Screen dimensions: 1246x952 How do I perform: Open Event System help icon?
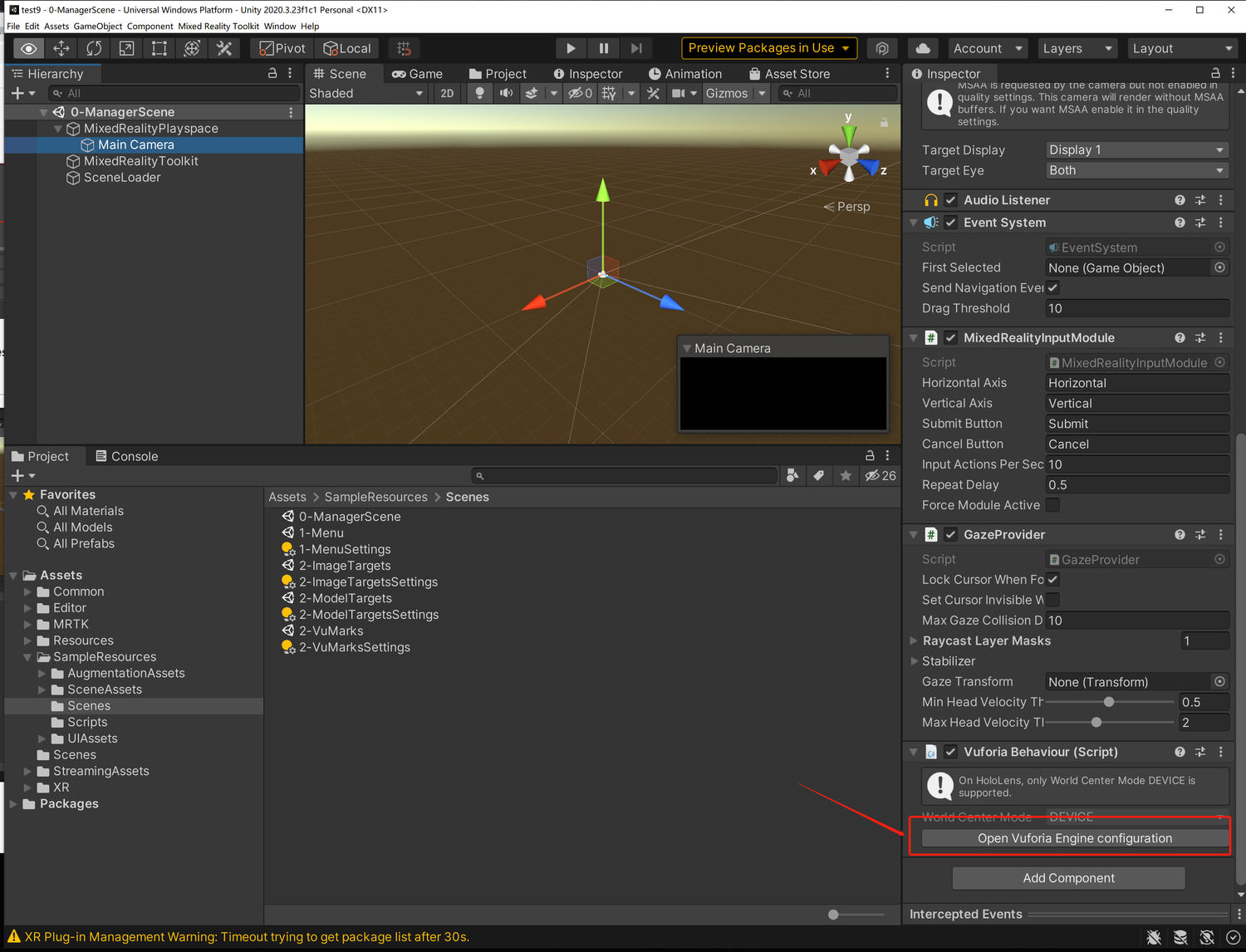[1180, 223]
